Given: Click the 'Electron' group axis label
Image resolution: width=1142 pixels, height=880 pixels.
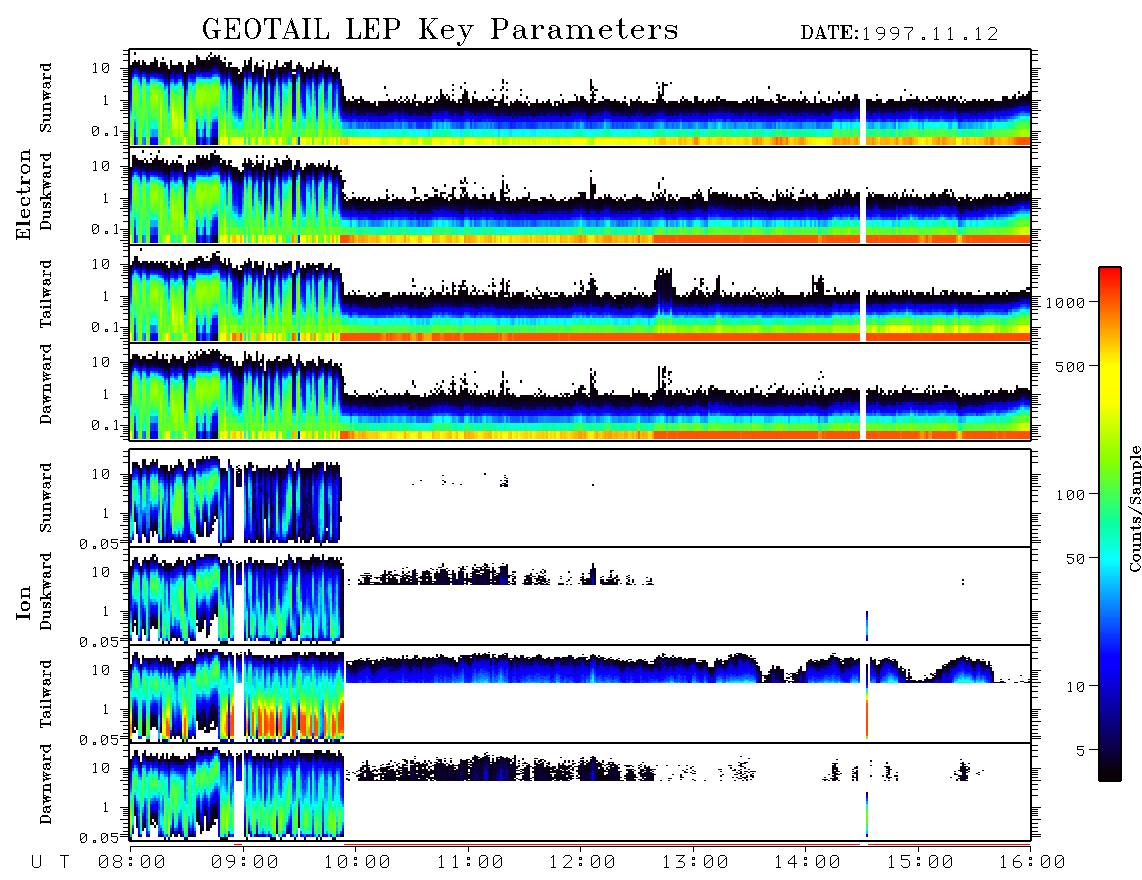Looking at the screenshot, I should 24,194.
